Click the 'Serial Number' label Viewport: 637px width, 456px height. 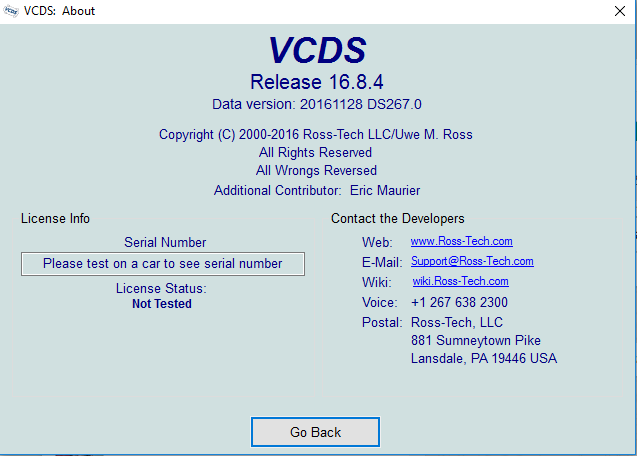click(165, 242)
